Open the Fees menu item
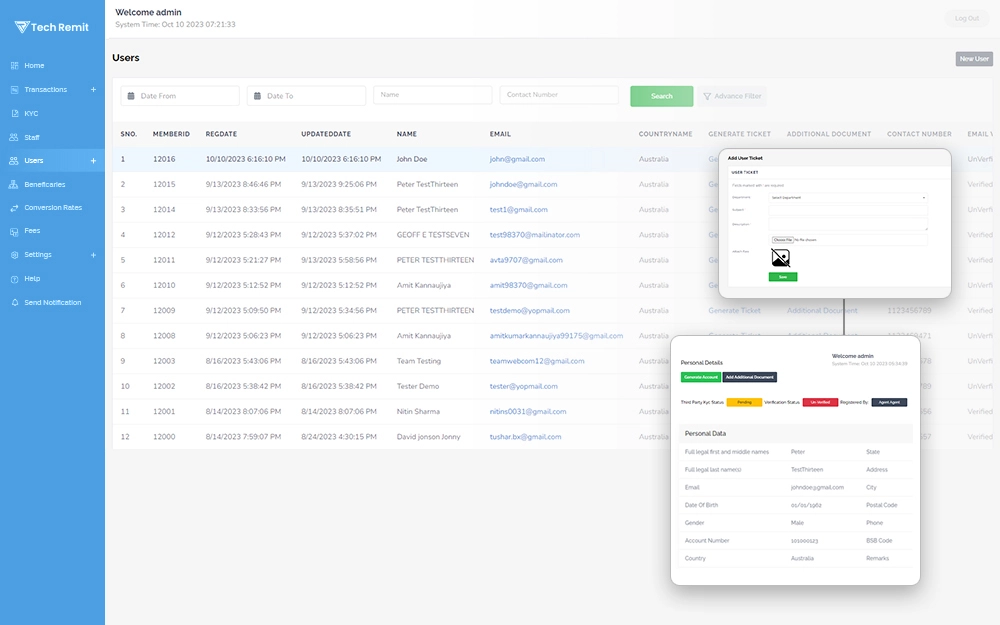 32,231
